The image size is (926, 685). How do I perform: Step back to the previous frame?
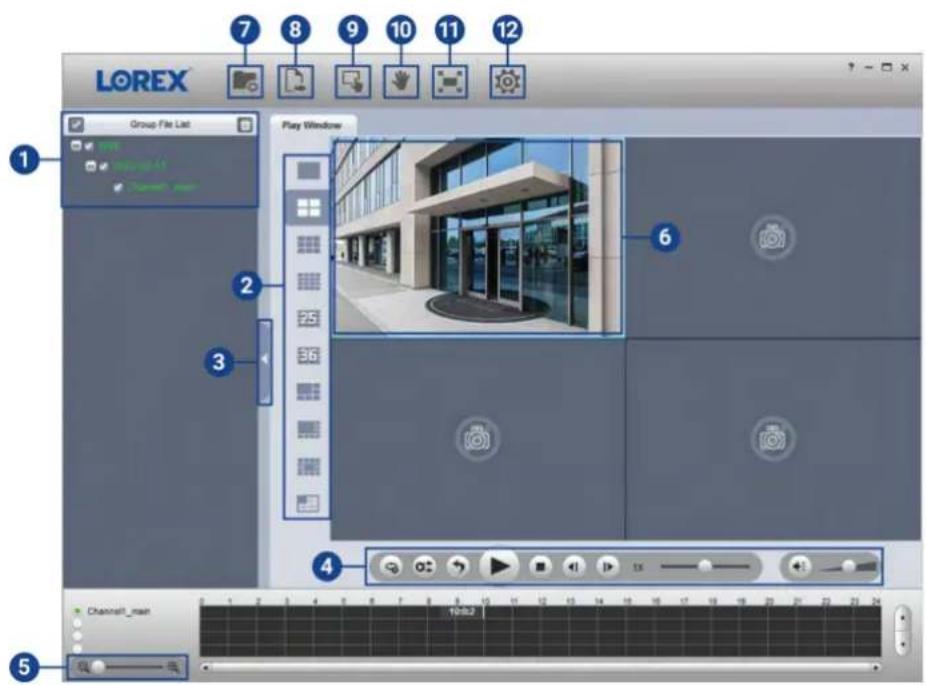pyautogui.click(x=573, y=566)
